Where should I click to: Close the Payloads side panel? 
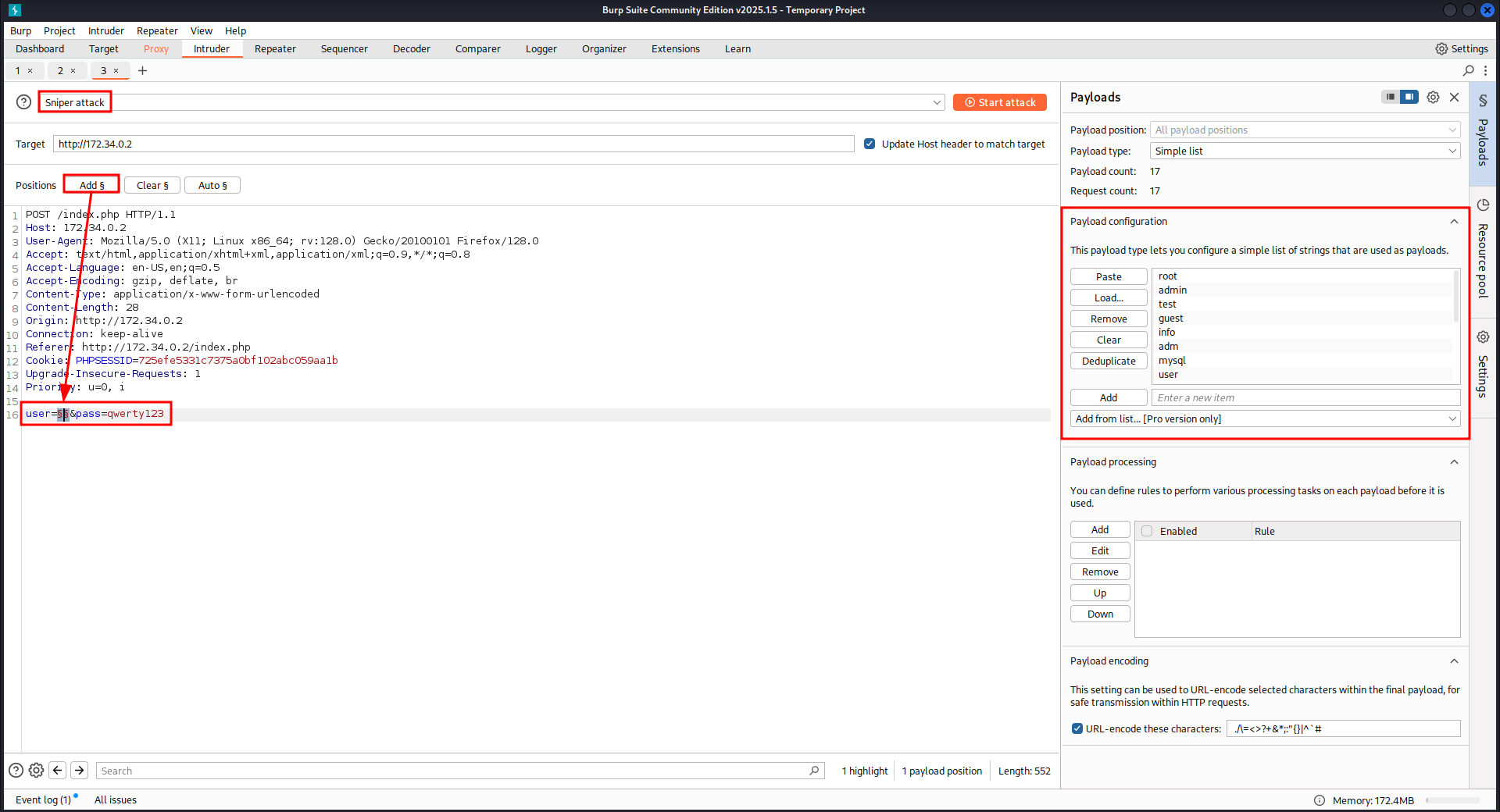[x=1454, y=97]
